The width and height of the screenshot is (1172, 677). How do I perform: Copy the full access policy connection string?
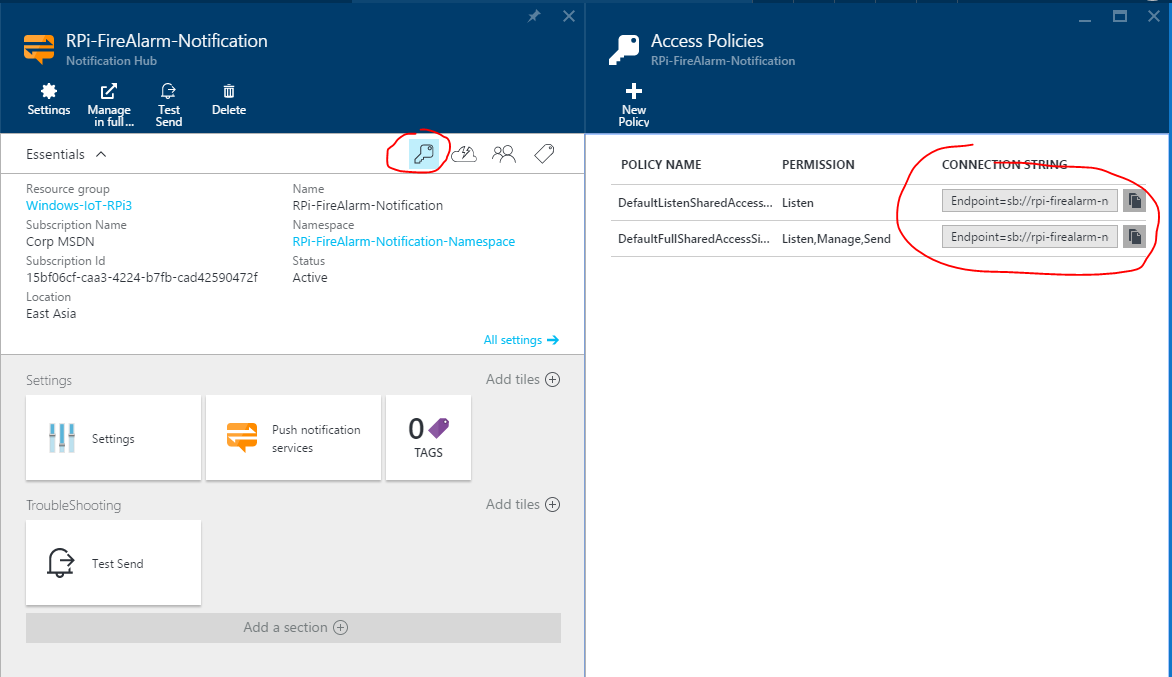click(1135, 237)
